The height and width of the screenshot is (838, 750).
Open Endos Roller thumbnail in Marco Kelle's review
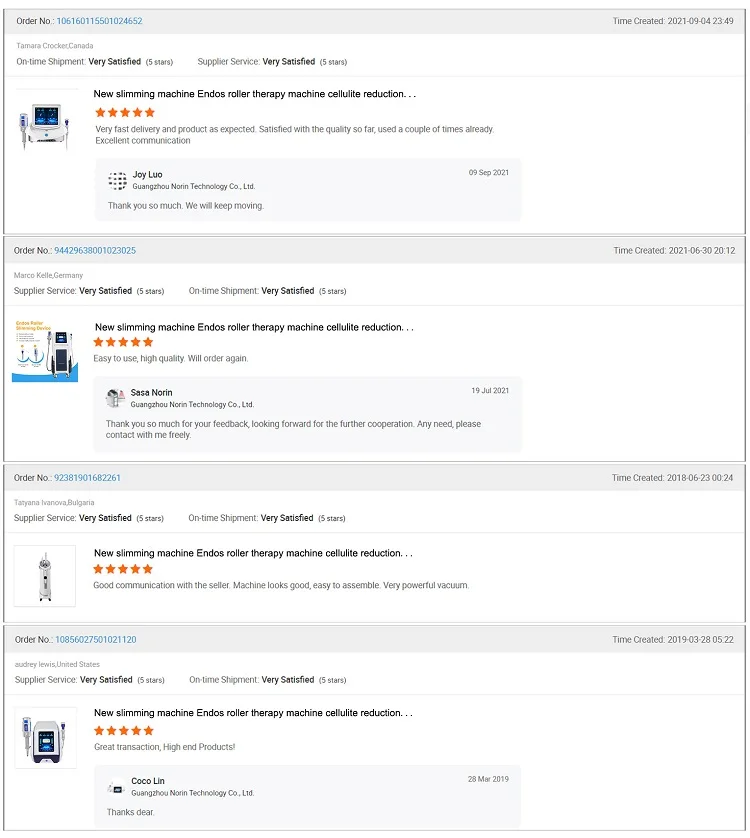tap(45, 351)
